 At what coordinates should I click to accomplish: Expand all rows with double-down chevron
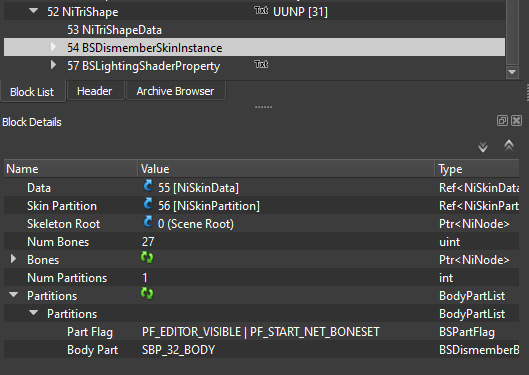483,147
